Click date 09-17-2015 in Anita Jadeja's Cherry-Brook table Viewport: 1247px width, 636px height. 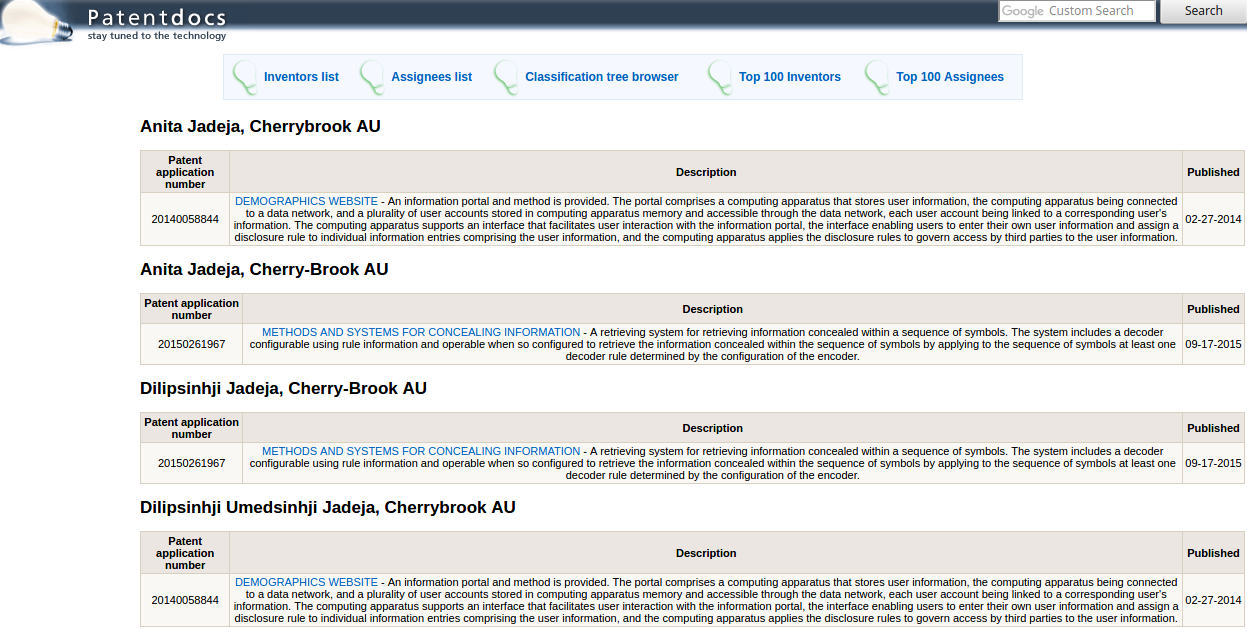1213,344
